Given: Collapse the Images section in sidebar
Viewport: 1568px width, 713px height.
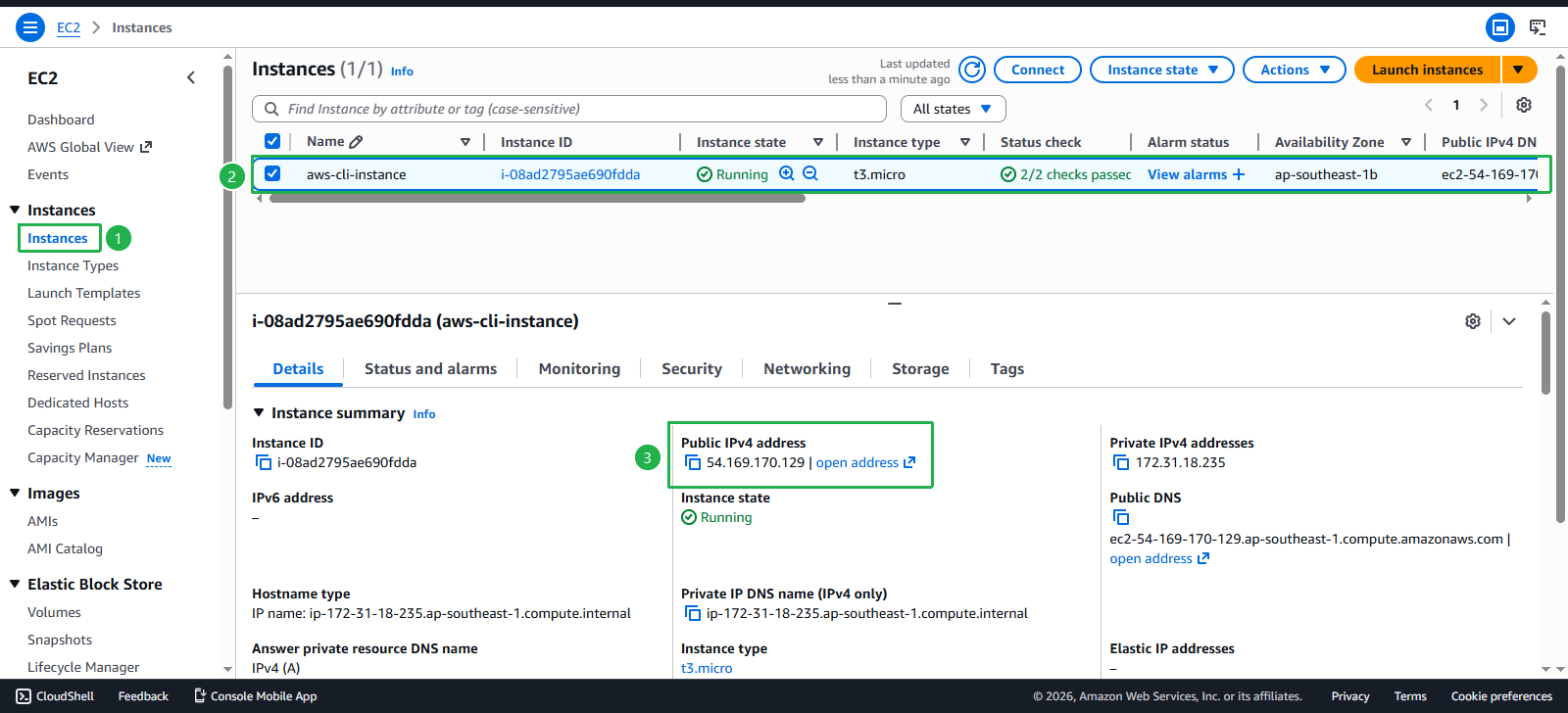Looking at the screenshot, I should 15,493.
